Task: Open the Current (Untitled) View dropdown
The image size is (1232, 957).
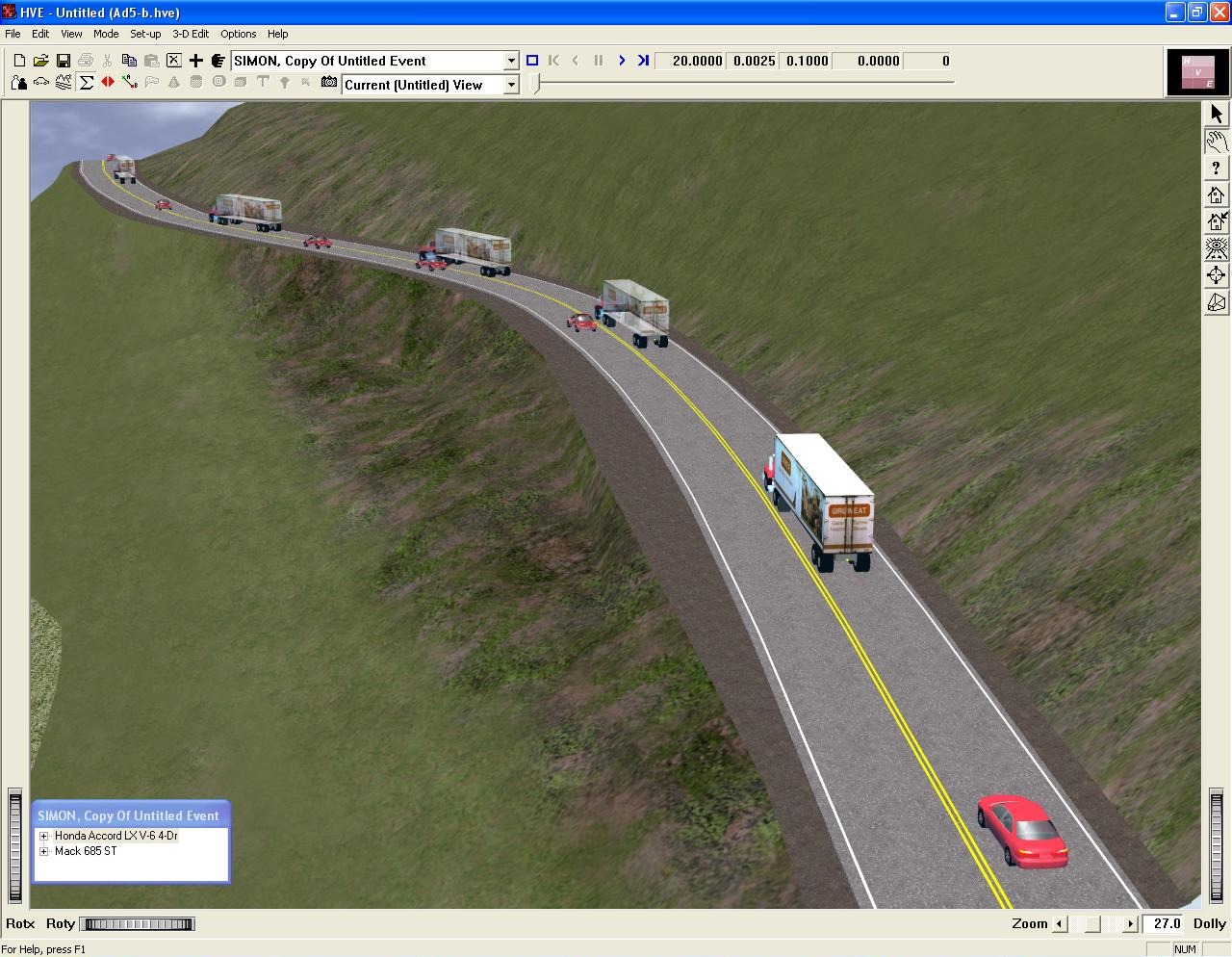Action: click(x=511, y=85)
